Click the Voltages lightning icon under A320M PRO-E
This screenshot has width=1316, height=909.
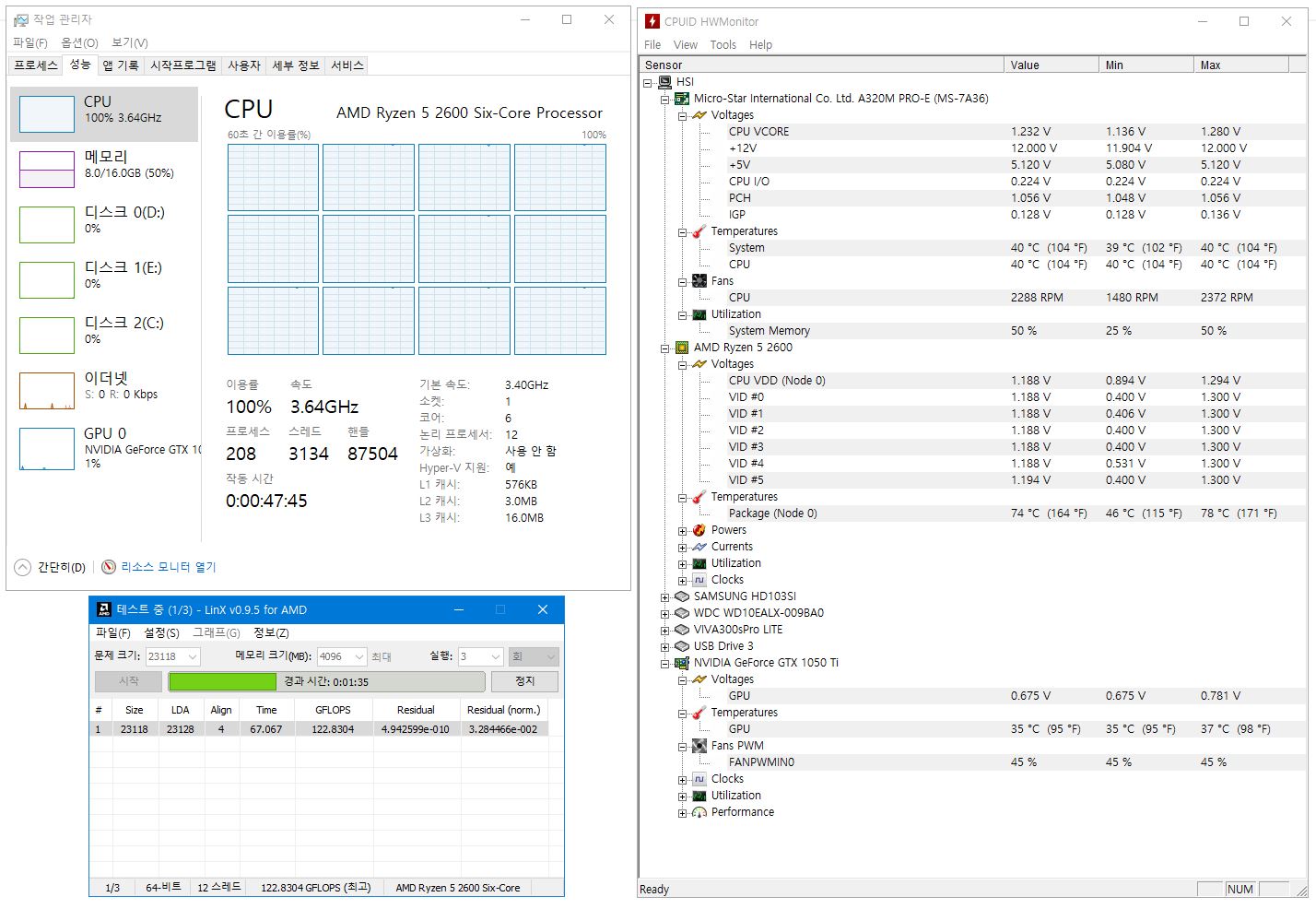point(699,115)
